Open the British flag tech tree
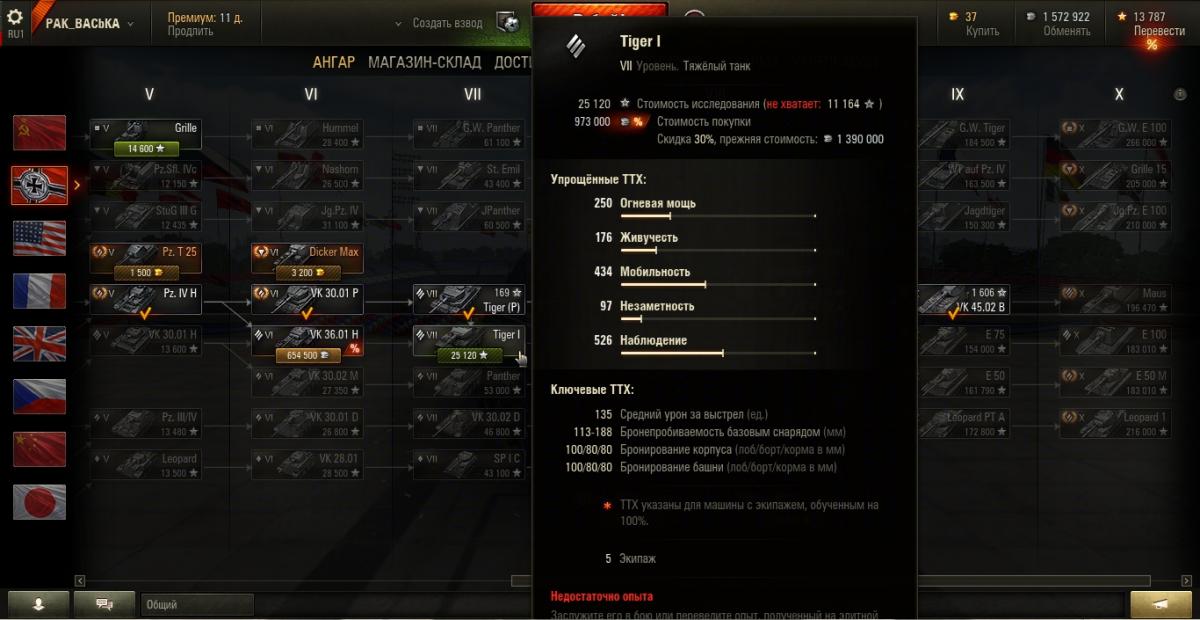This screenshot has width=1200, height=620. 39,344
